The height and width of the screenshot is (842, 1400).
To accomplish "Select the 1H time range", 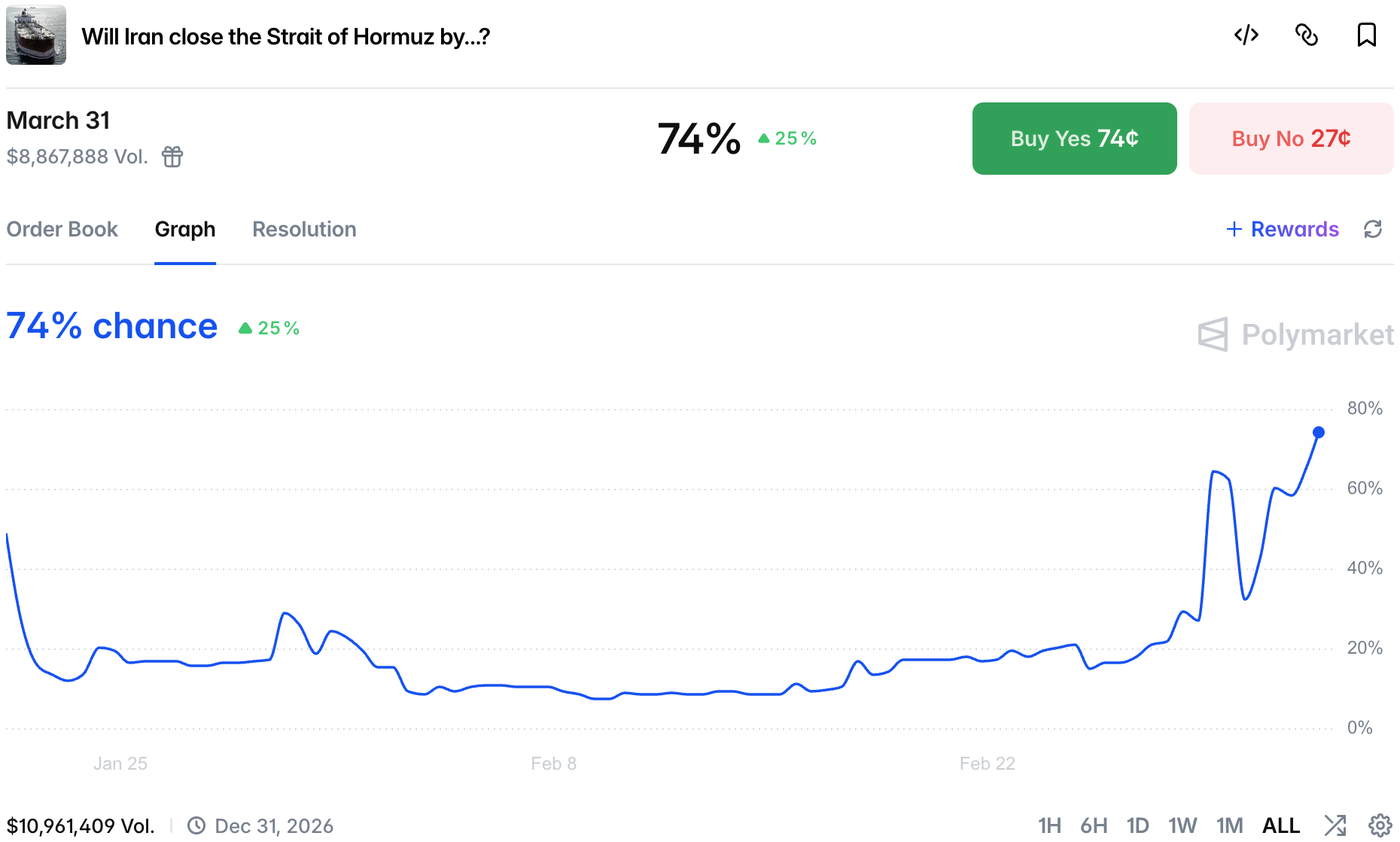I will (1049, 825).
